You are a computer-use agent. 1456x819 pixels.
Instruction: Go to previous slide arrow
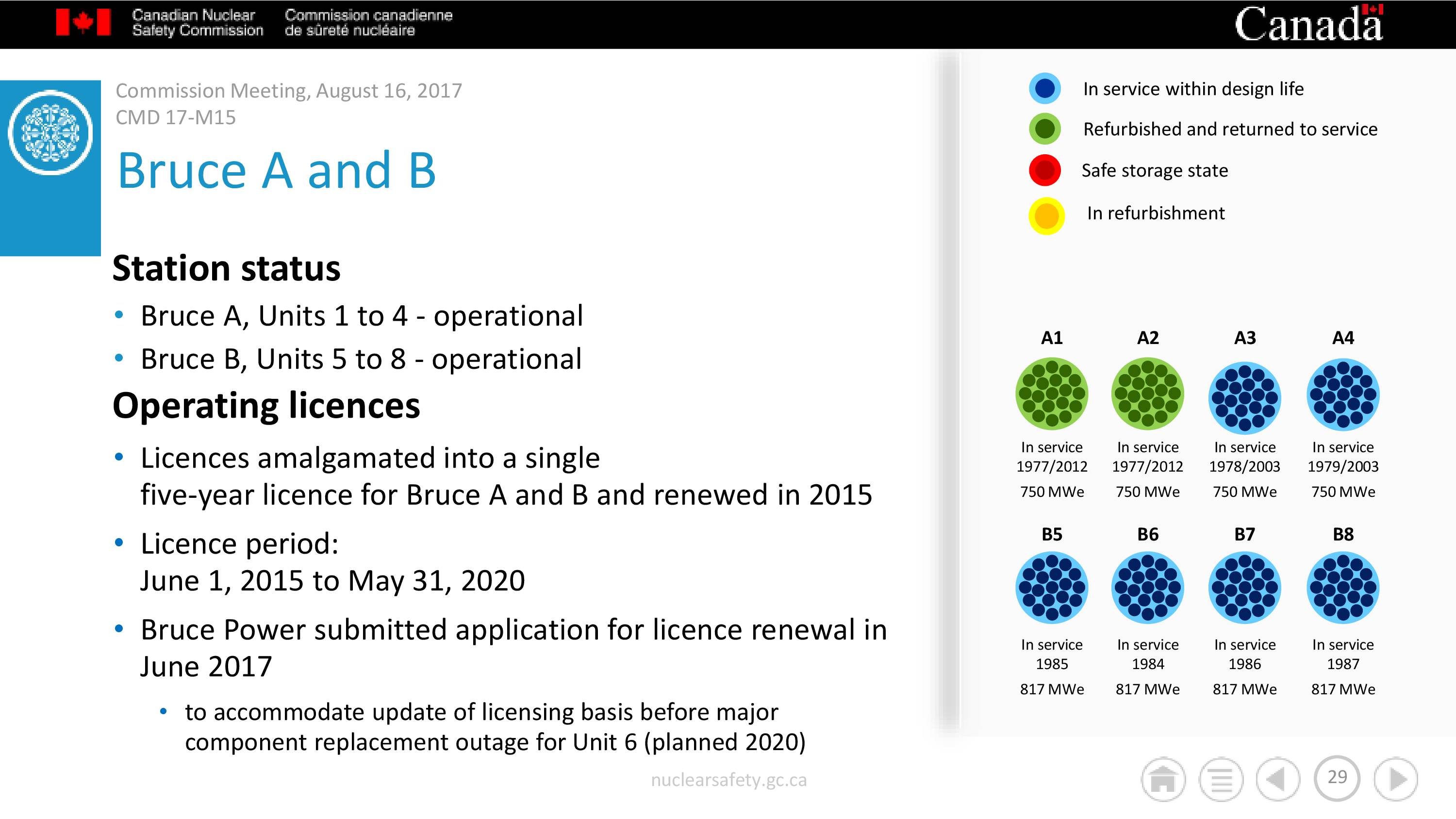1278,779
